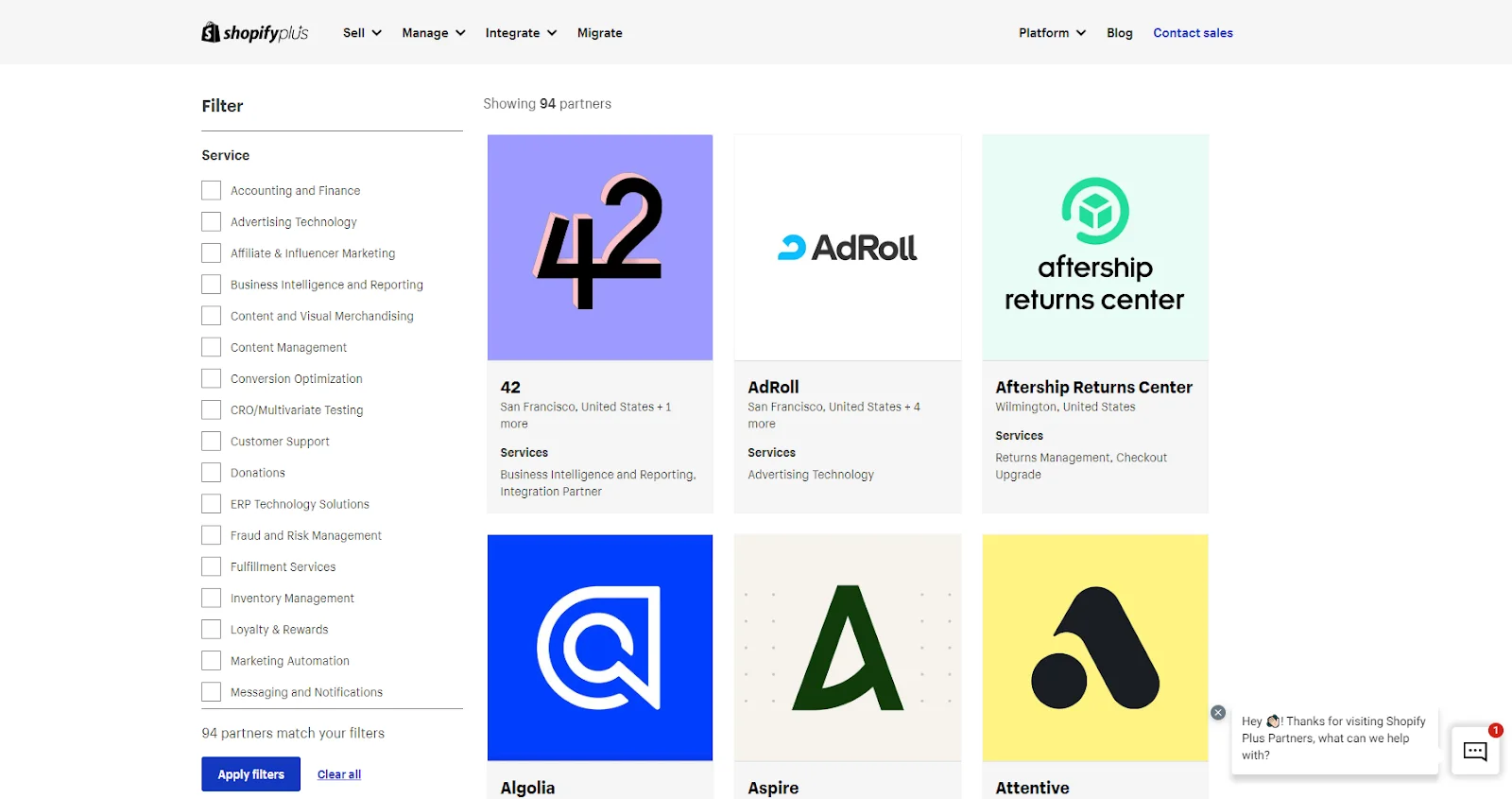Click the Apply filters button

(250, 773)
